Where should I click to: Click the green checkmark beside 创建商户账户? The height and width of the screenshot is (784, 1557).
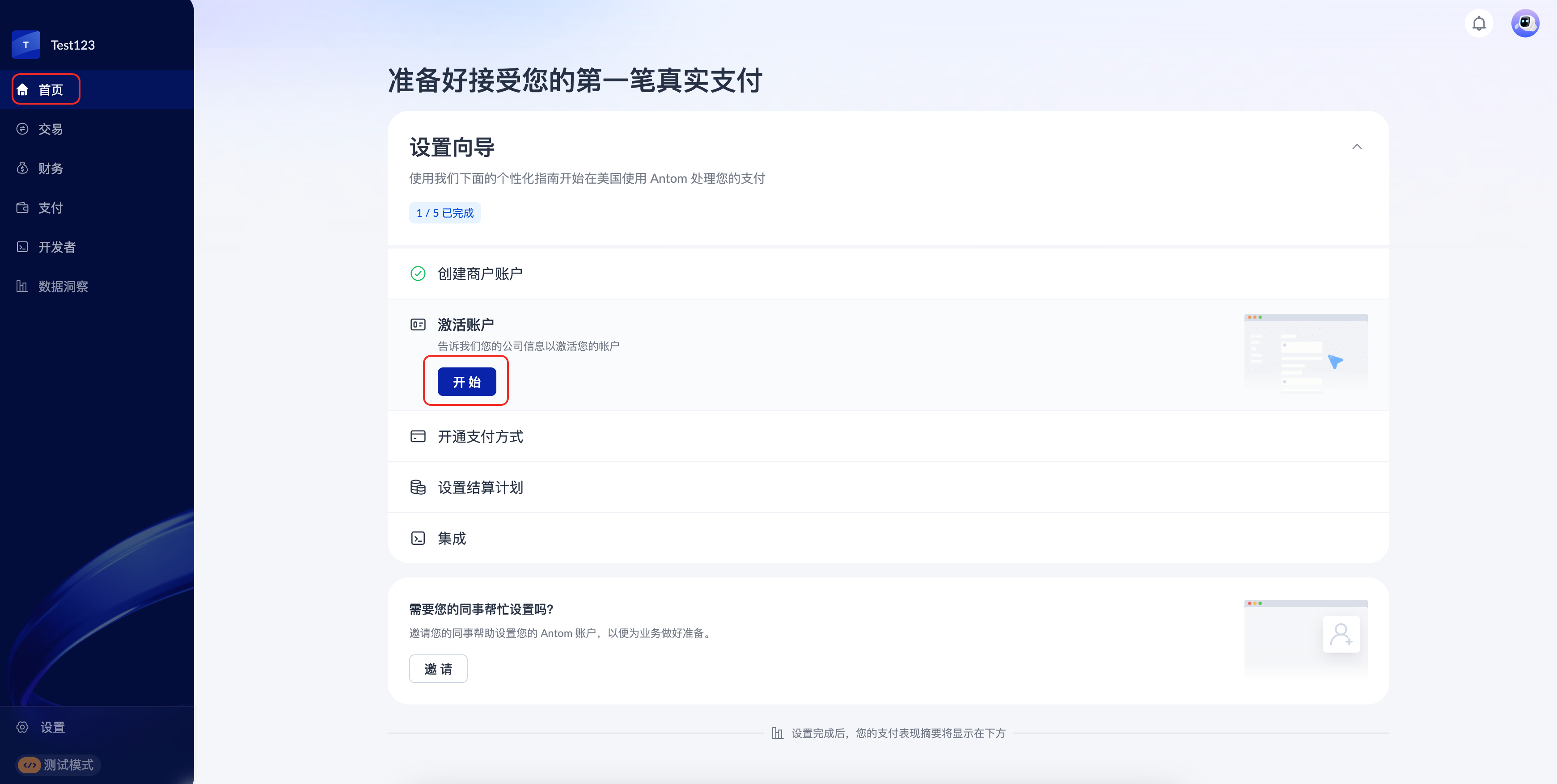pos(418,274)
